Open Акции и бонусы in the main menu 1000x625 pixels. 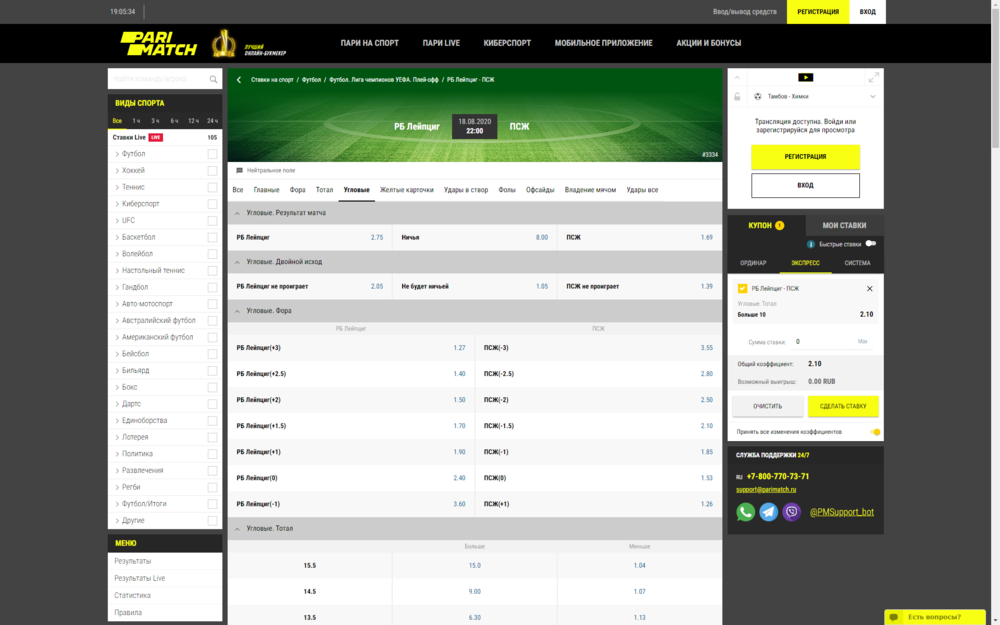709,43
